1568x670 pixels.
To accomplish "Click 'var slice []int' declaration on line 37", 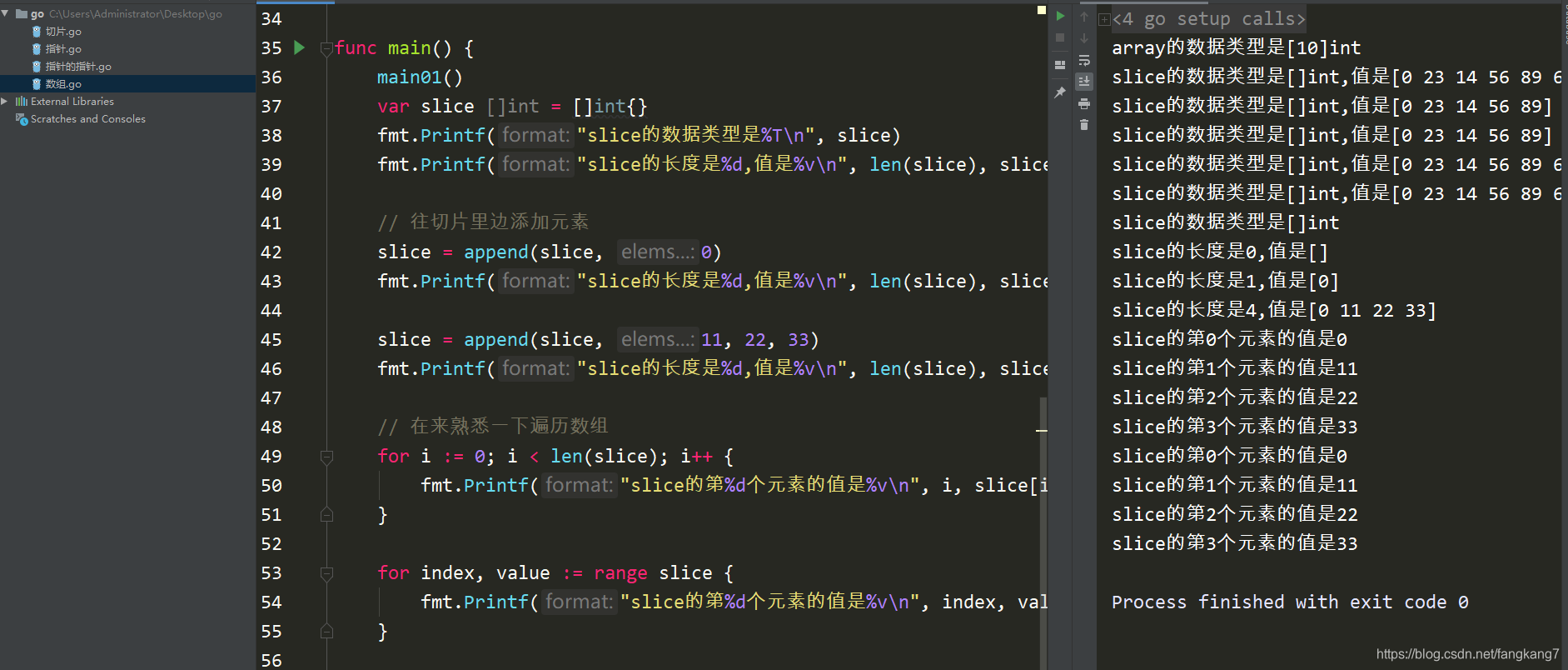I will tap(458, 107).
